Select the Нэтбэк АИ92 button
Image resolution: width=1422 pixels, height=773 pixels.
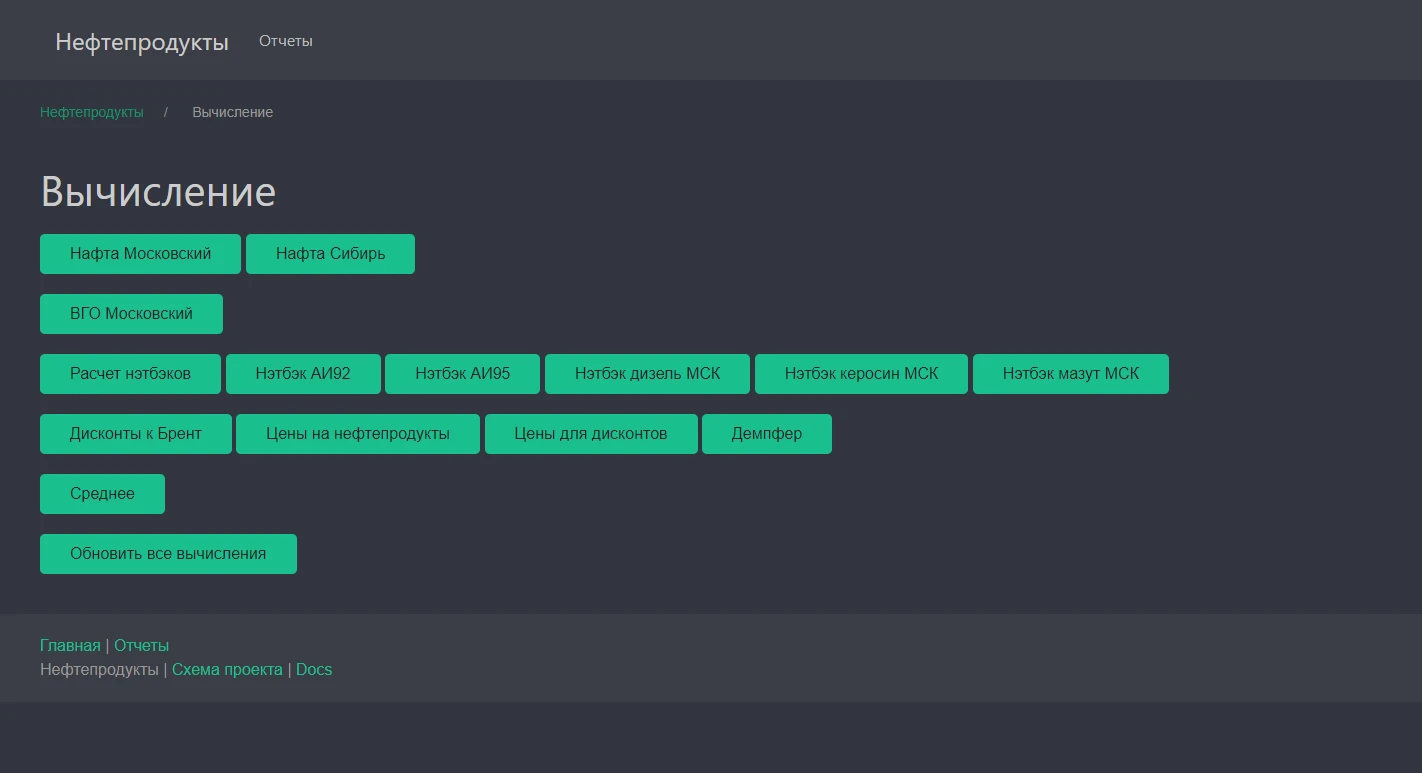303,374
